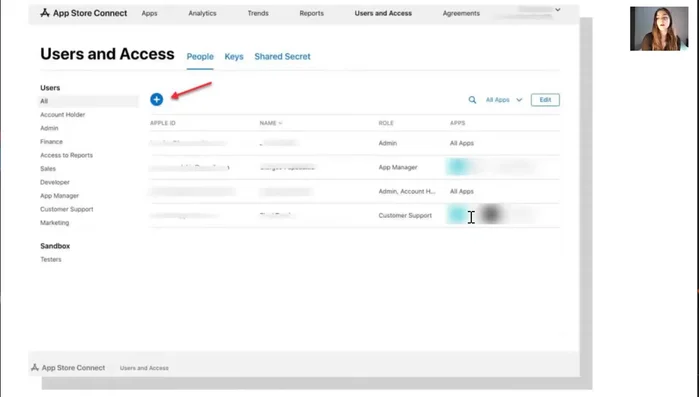Switch to the Keys tab
Viewport: 699px width, 397px height.
234,57
